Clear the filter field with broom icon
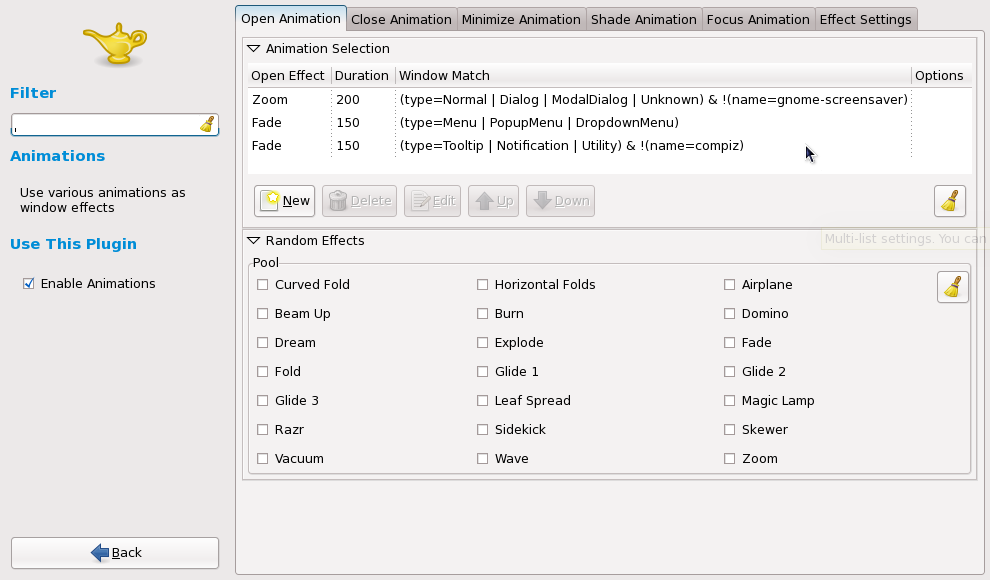 pyautogui.click(x=207, y=124)
